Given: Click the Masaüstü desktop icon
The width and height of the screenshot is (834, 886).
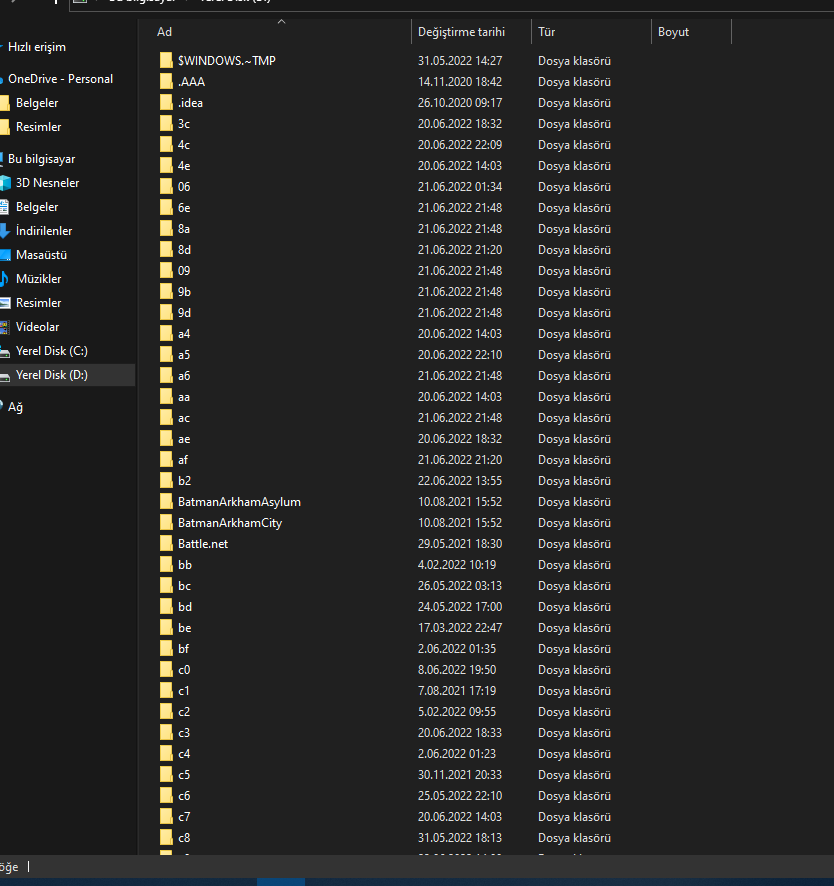Looking at the screenshot, I should point(5,255).
